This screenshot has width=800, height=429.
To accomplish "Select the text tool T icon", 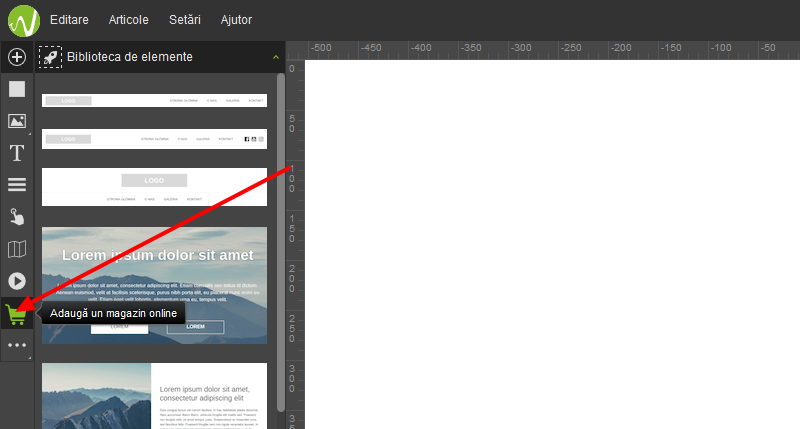I will [17, 153].
